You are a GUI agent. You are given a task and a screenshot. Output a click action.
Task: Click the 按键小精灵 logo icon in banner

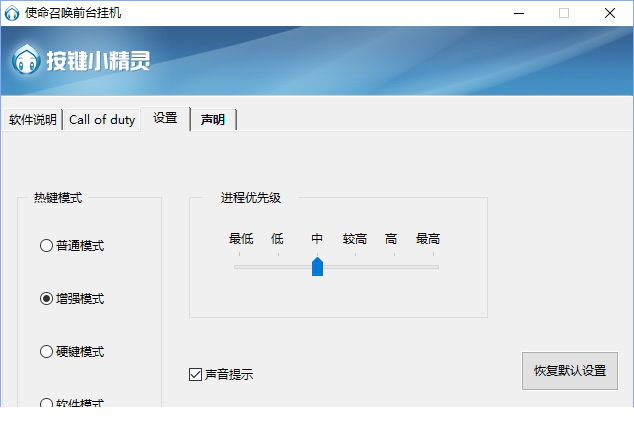point(26,60)
